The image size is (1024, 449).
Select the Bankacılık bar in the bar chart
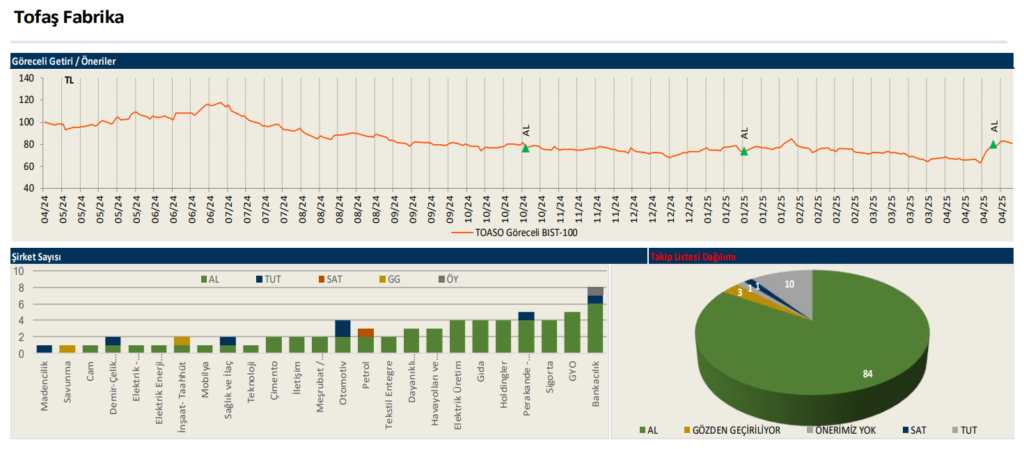(x=595, y=320)
